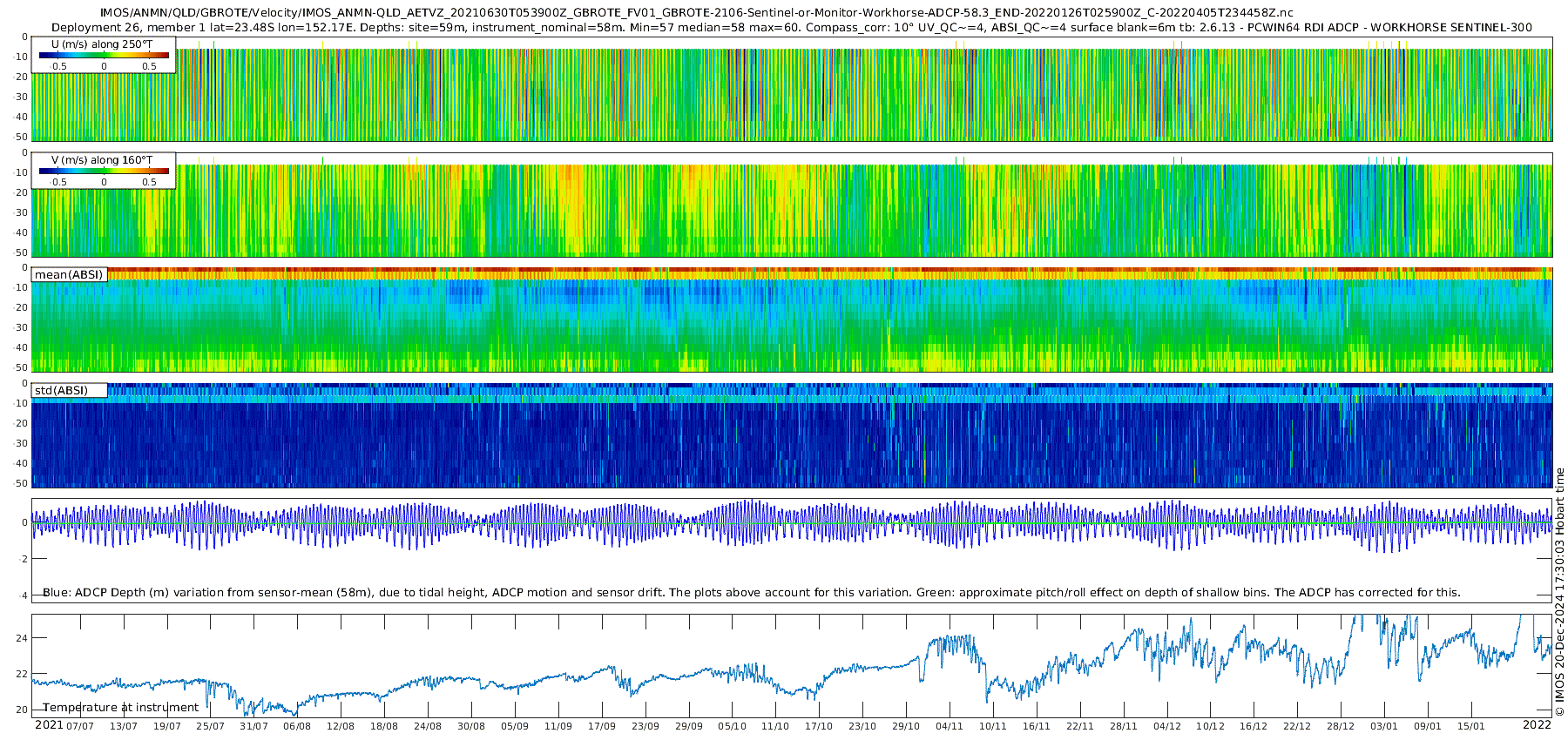This screenshot has height=740, width=1568.
Task: Click the 2021 year label on axis
Action: pyautogui.click(x=49, y=724)
